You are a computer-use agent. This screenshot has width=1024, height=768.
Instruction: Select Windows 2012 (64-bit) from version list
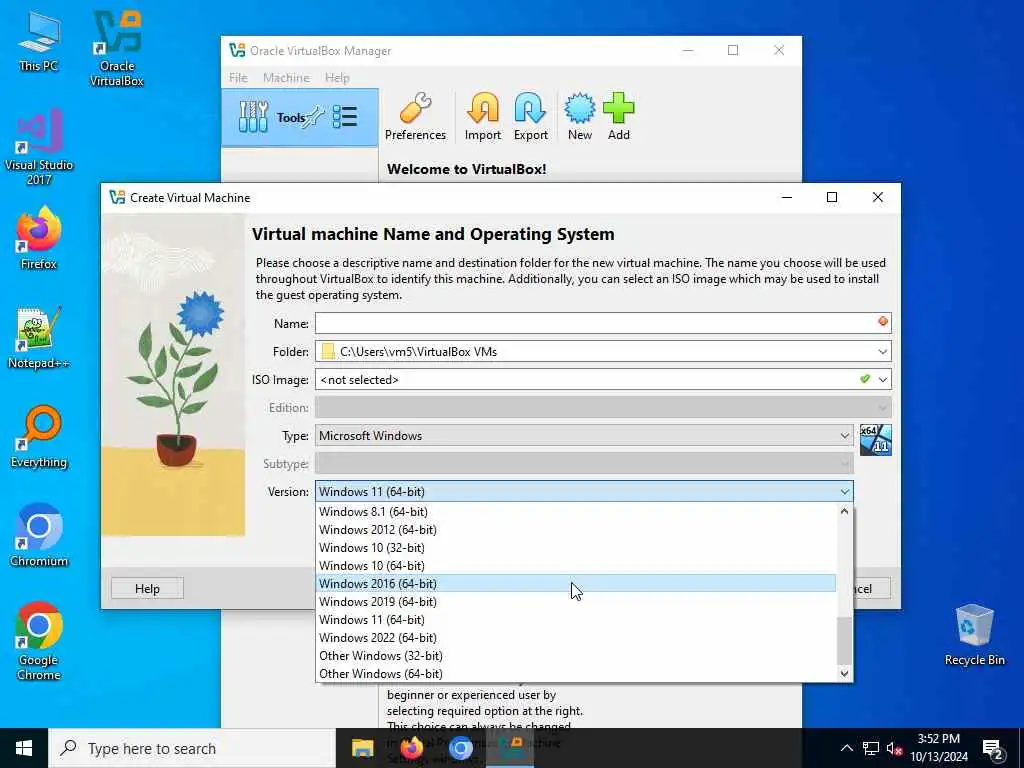[575, 530]
